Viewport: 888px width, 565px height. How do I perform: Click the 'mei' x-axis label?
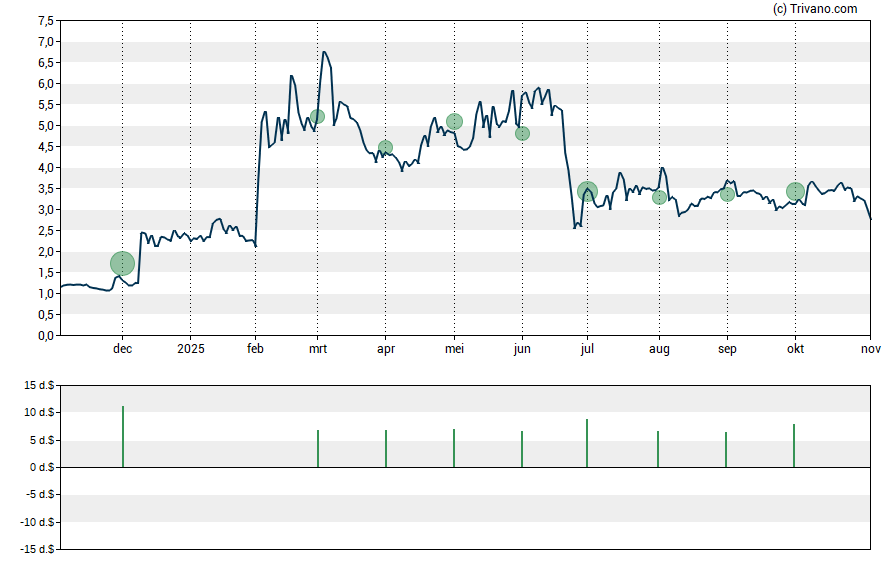[454, 349]
